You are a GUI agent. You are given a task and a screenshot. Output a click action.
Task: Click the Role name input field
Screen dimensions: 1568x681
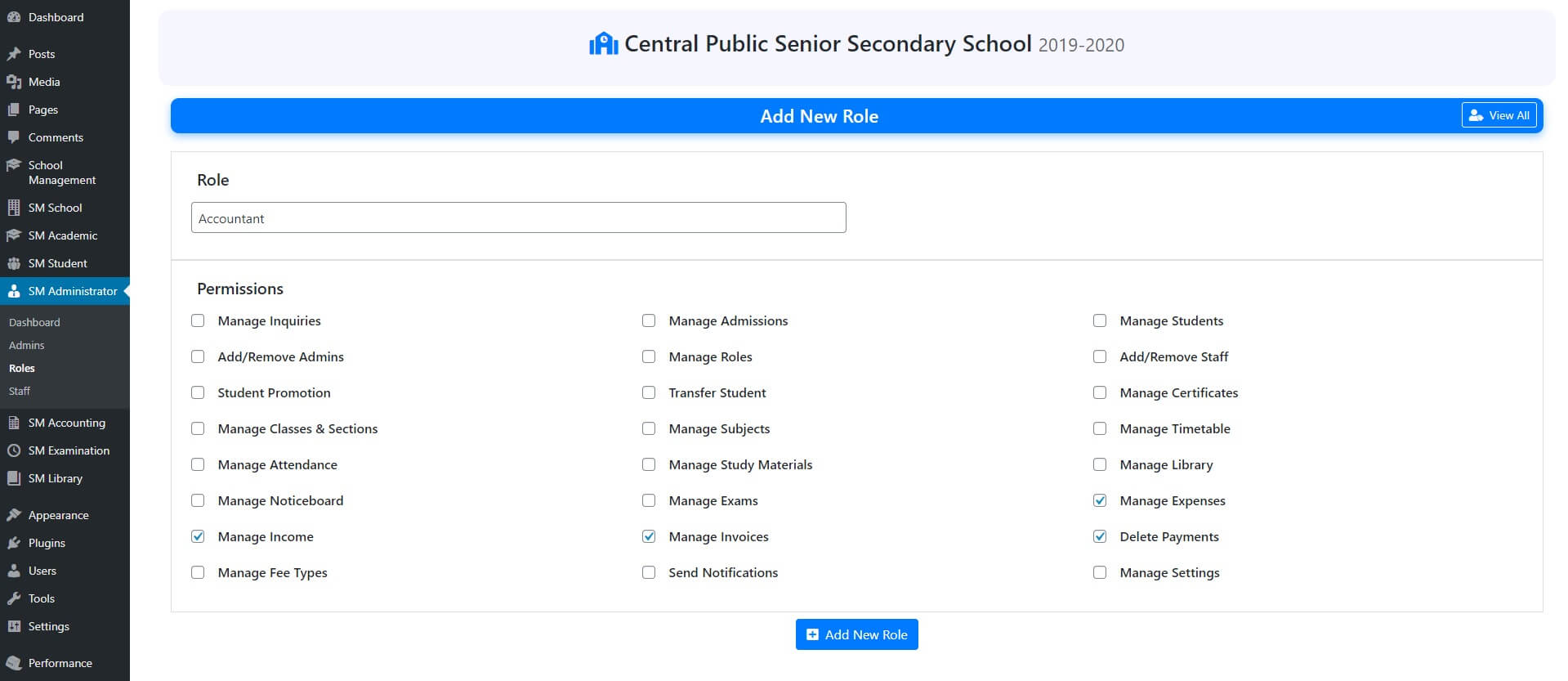pos(518,218)
